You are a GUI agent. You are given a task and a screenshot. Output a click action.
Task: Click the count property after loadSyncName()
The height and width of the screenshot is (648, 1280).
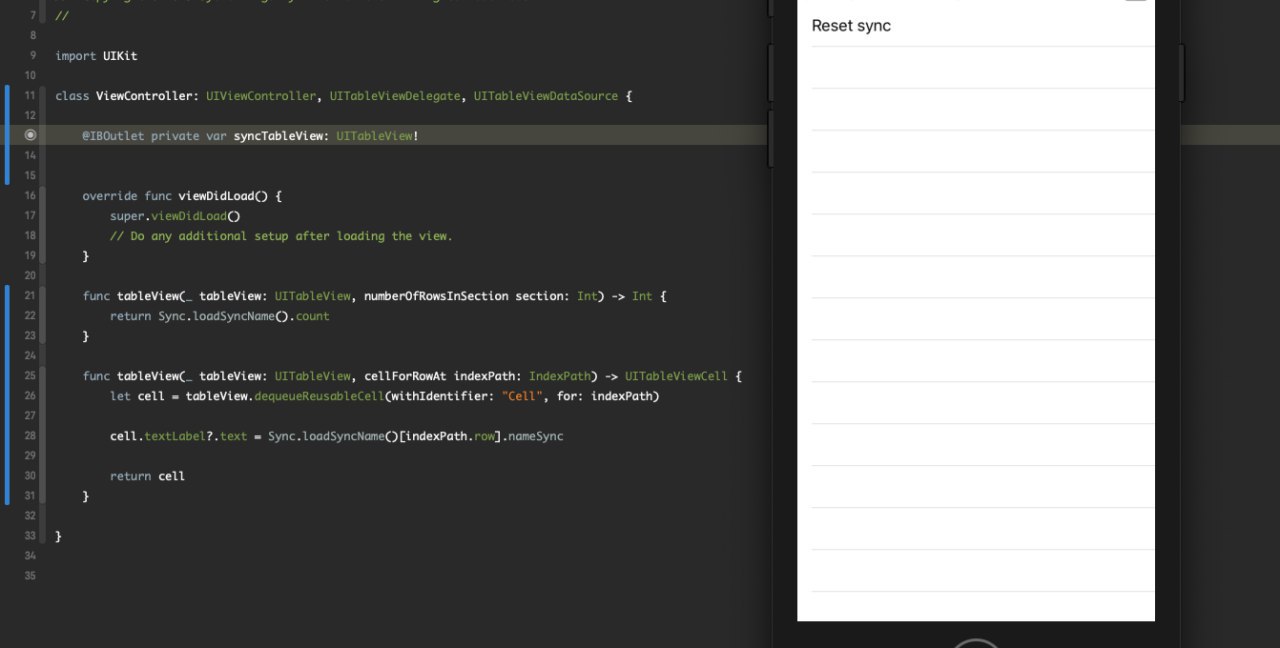coord(312,316)
